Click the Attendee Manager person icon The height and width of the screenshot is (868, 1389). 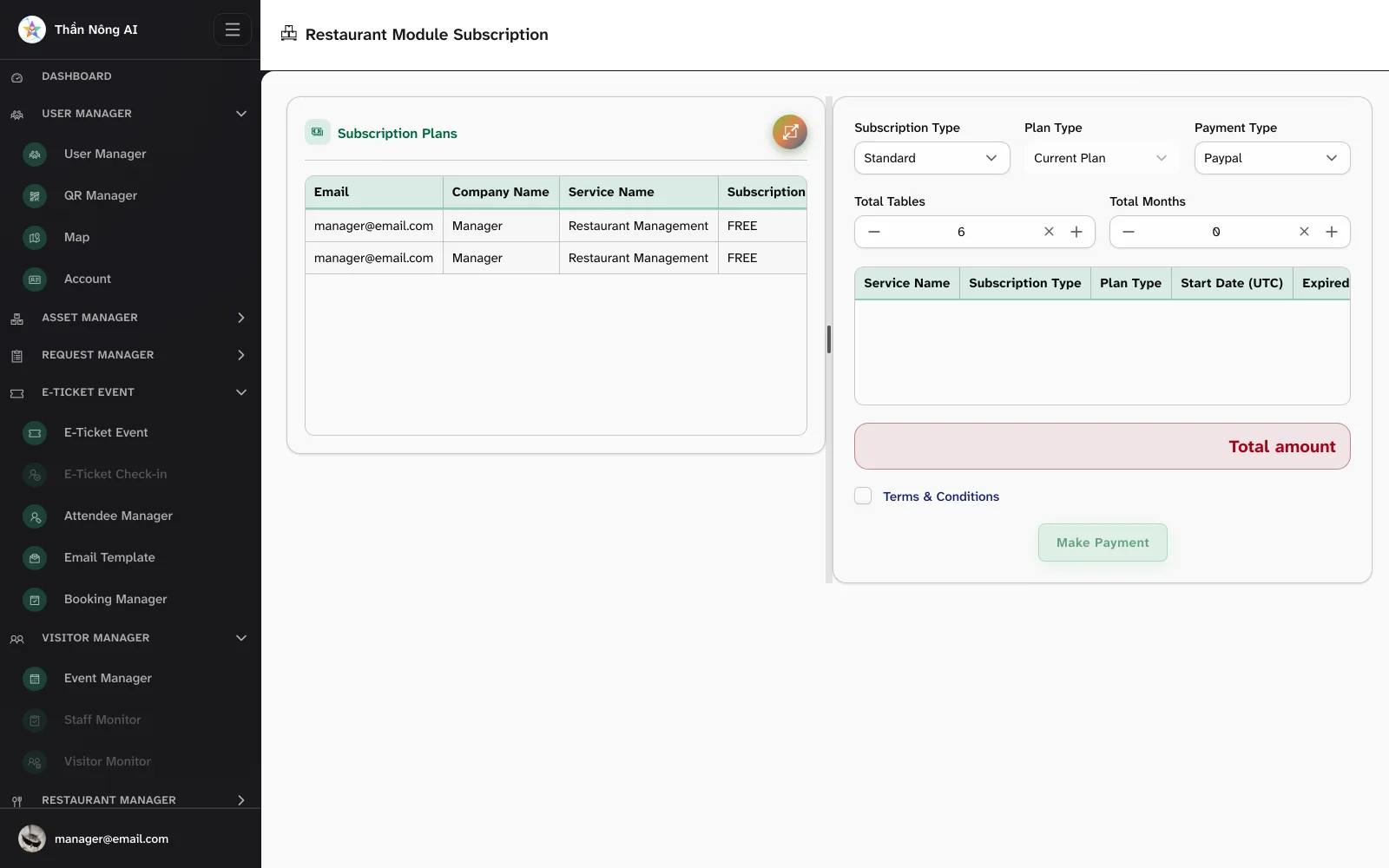[x=35, y=516]
